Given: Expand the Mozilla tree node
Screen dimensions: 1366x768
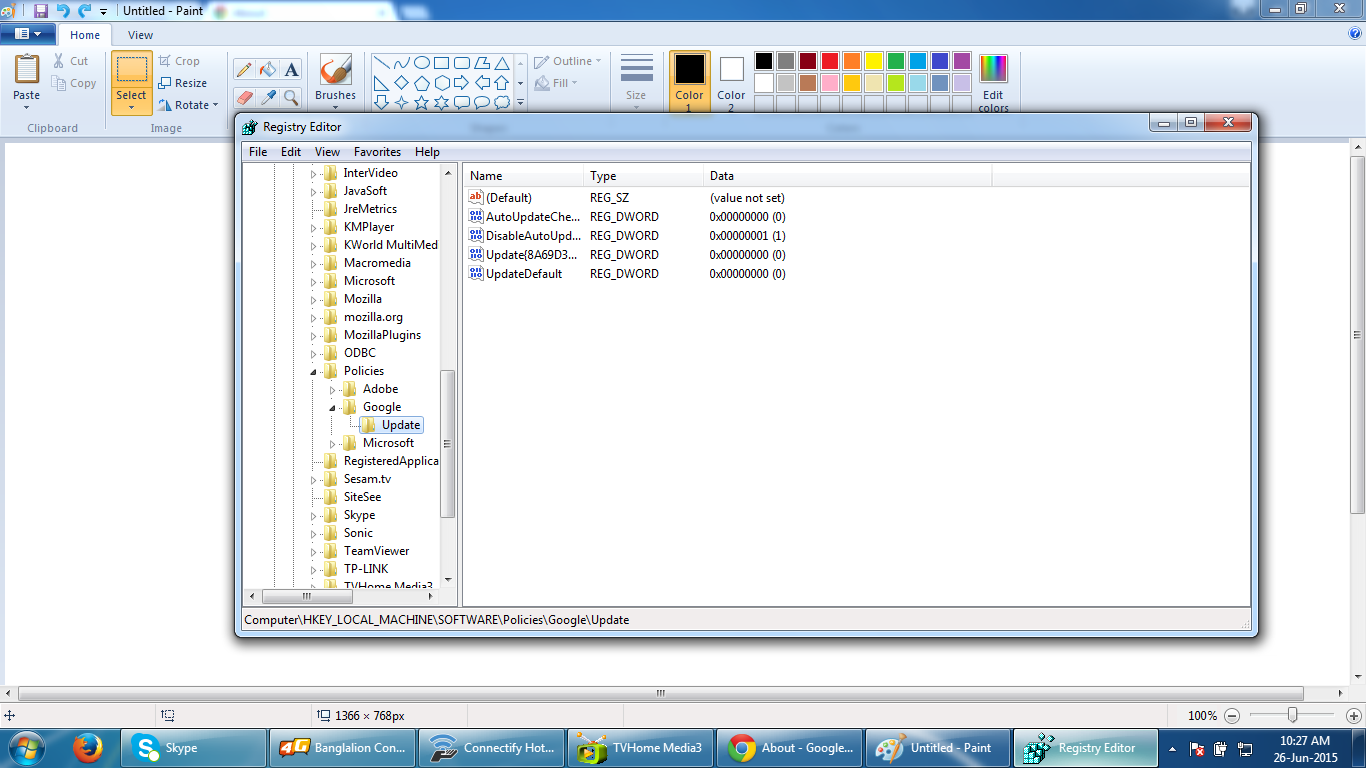Looking at the screenshot, I should 313,299.
